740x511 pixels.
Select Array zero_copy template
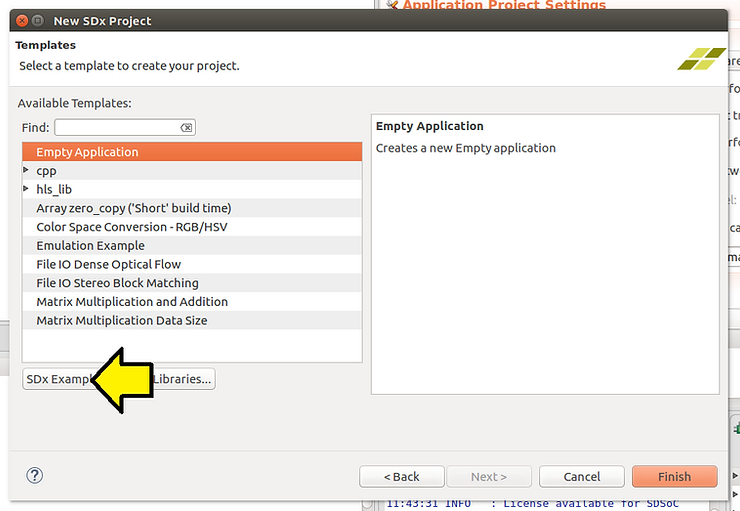pyautogui.click(x=133, y=208)
